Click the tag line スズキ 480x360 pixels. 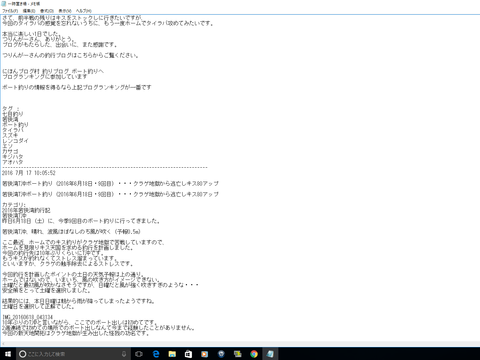pyautogui.click(x=10, y=135)
